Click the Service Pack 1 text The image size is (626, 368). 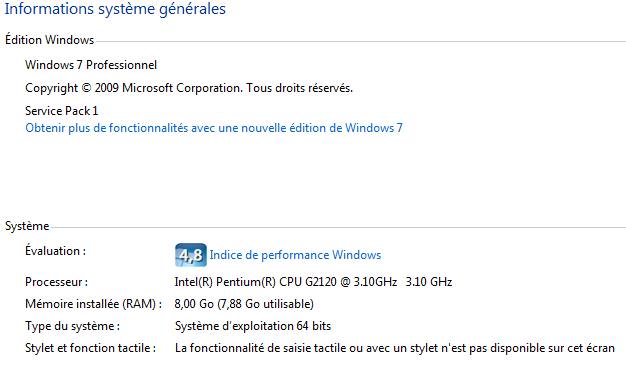click(61, 111)
